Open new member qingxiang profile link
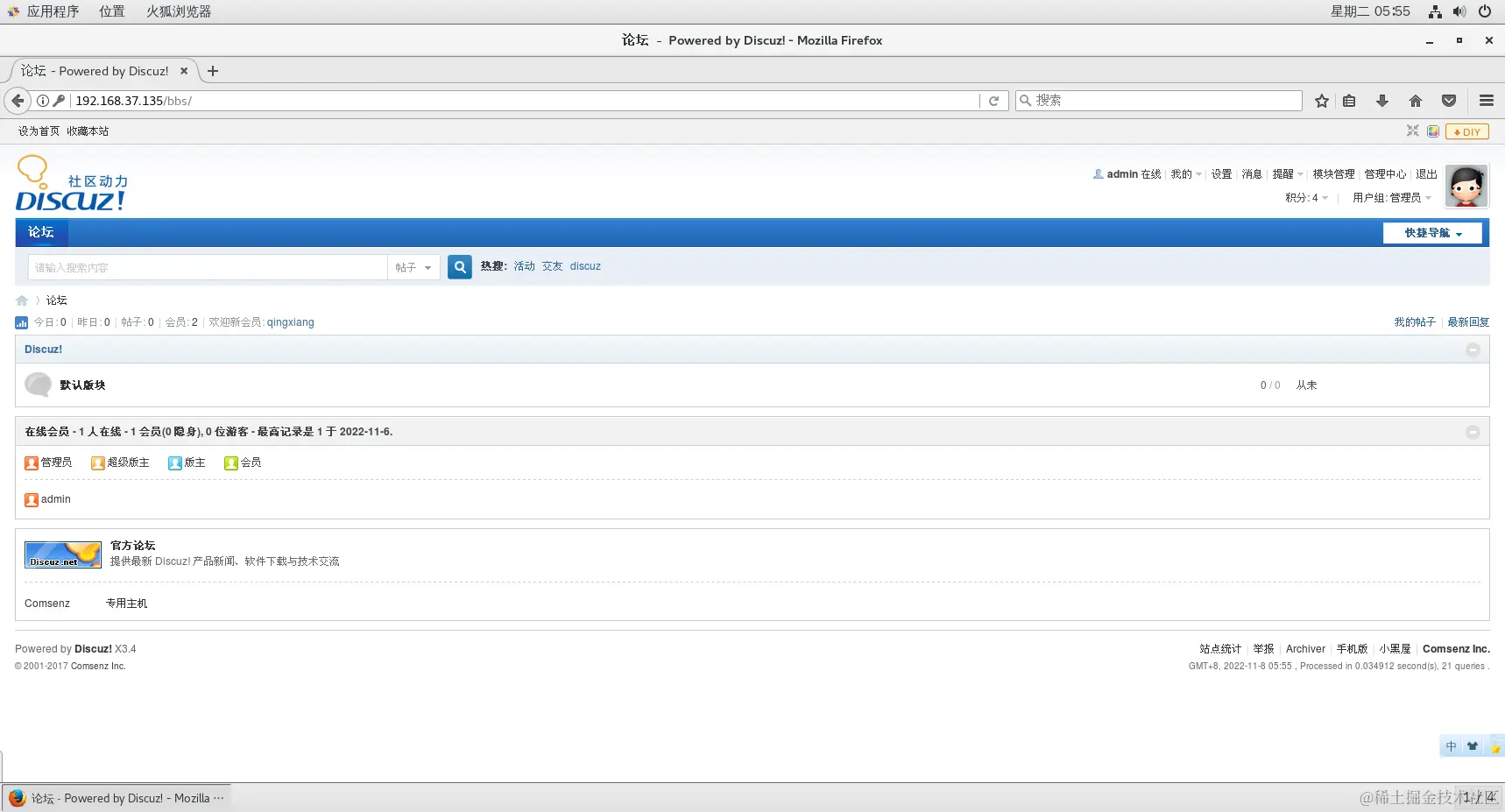The width and height of the screenshot is (1505, 812). point(290,322)
